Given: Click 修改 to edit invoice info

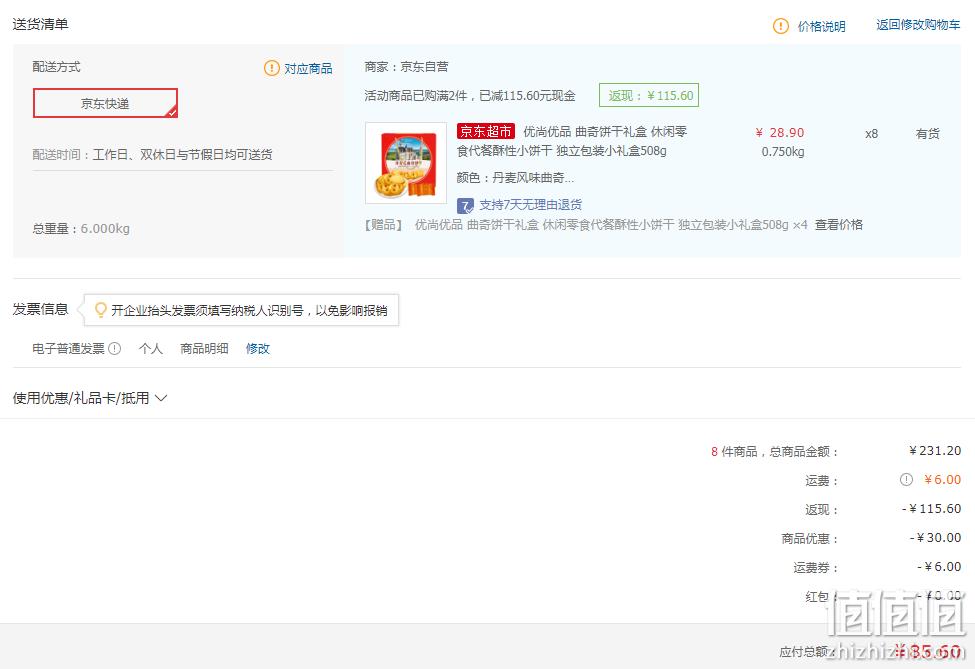Looking at the screenshot, I should (x=257, y=349).
